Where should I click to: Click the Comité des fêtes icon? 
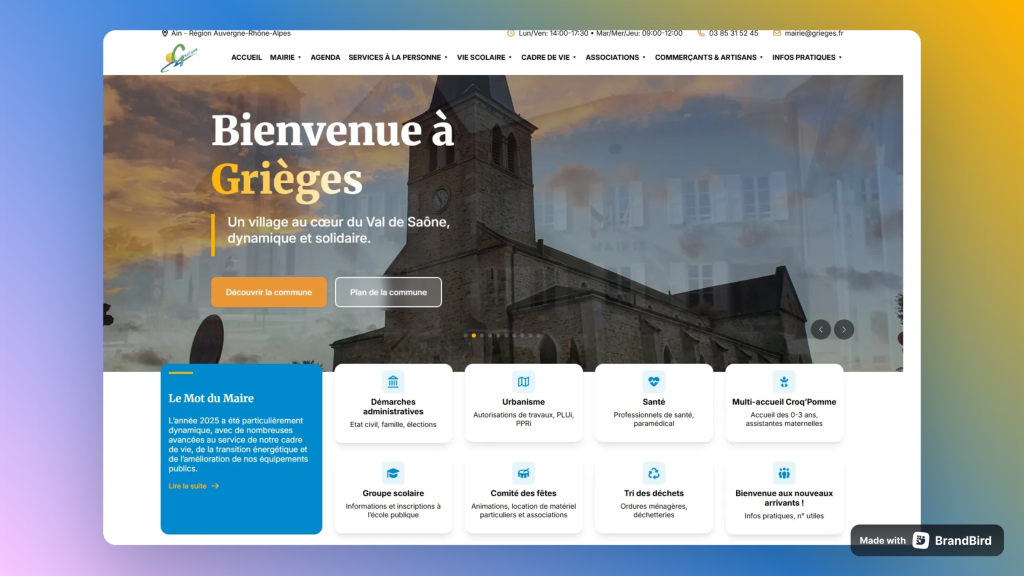(x=524, y=473)
